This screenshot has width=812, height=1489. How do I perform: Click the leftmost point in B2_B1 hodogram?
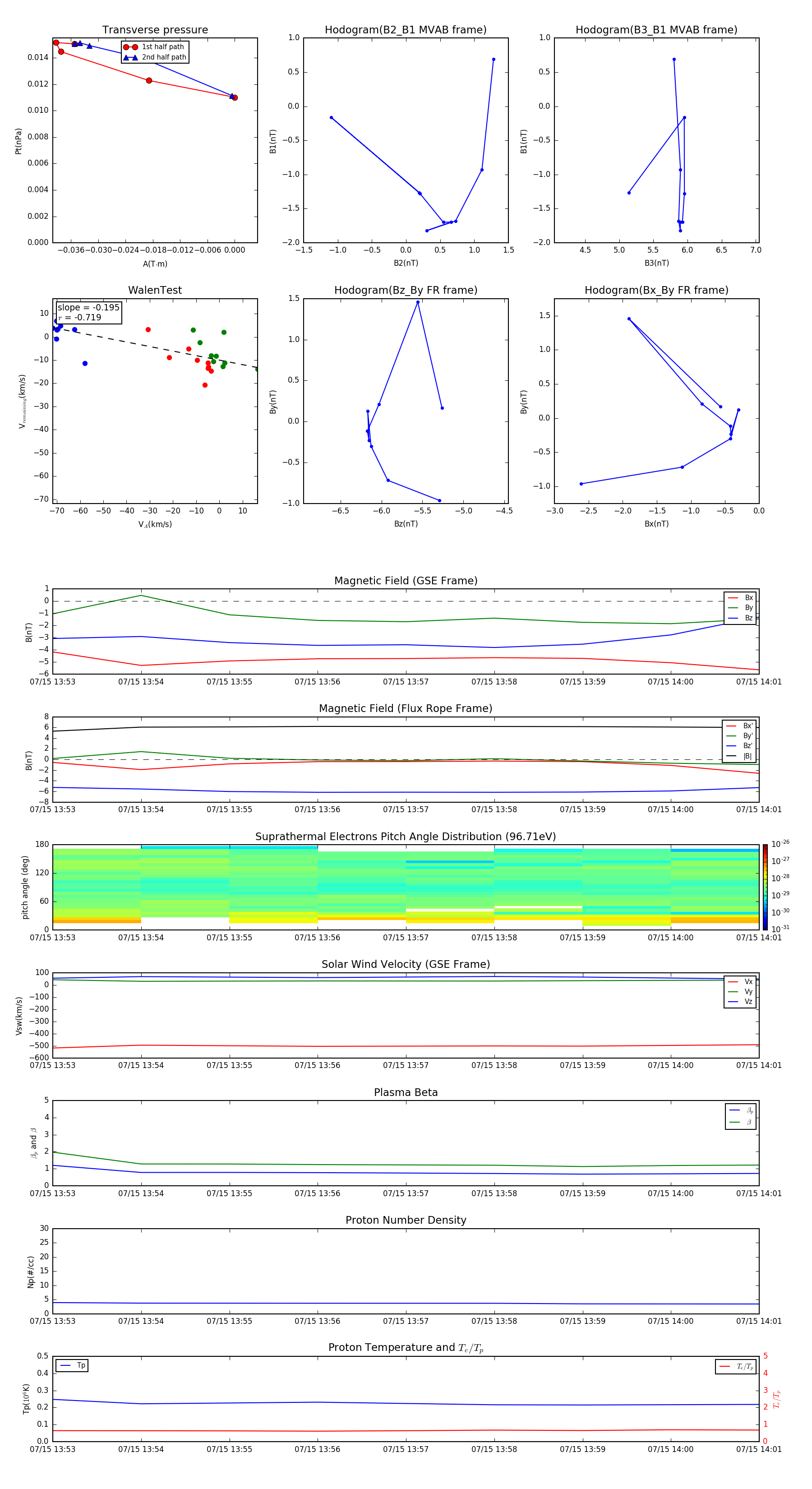[x=331, y=118]
